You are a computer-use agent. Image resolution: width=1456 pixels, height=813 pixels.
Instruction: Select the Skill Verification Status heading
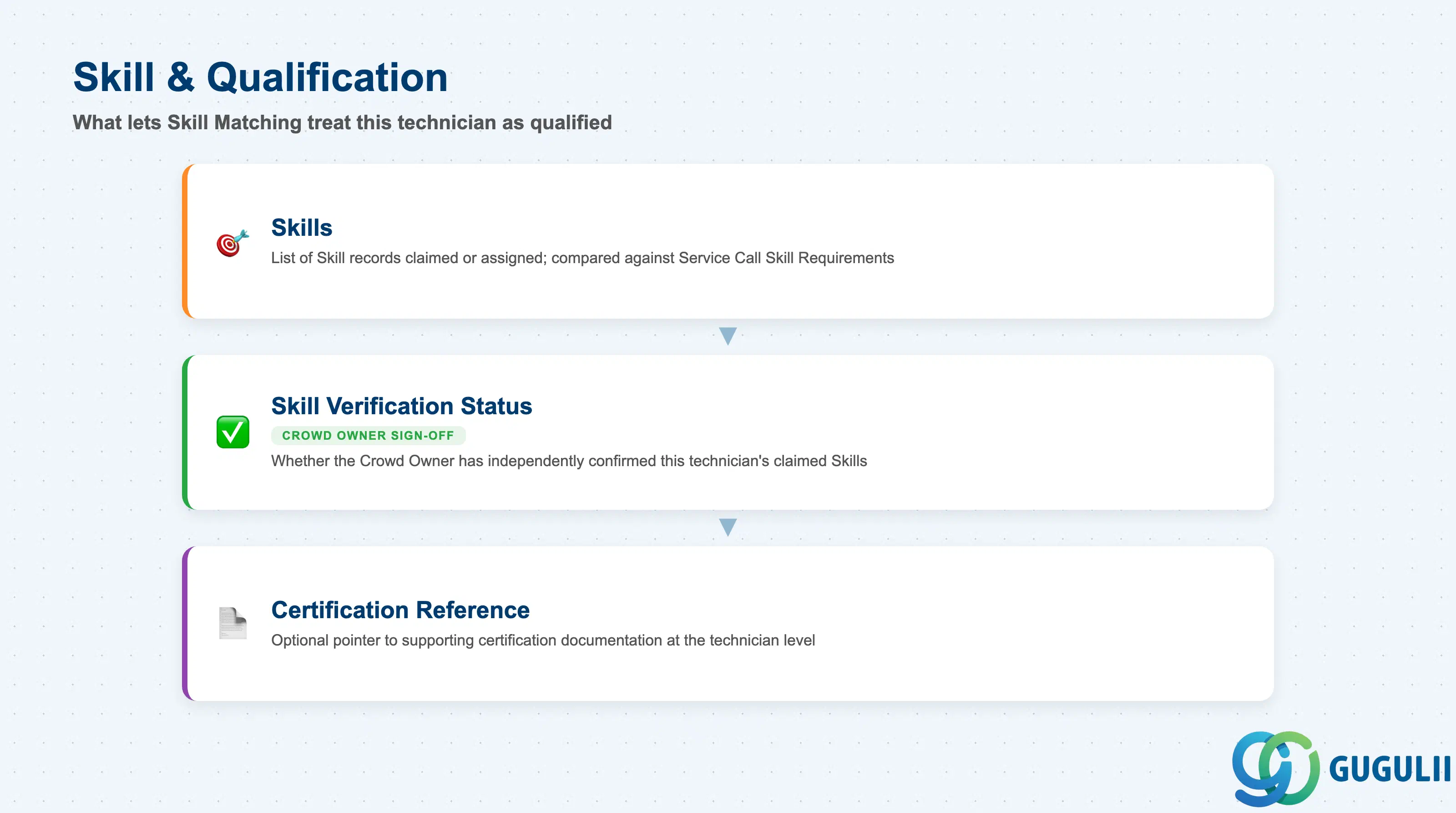click(x=401, y=406)
